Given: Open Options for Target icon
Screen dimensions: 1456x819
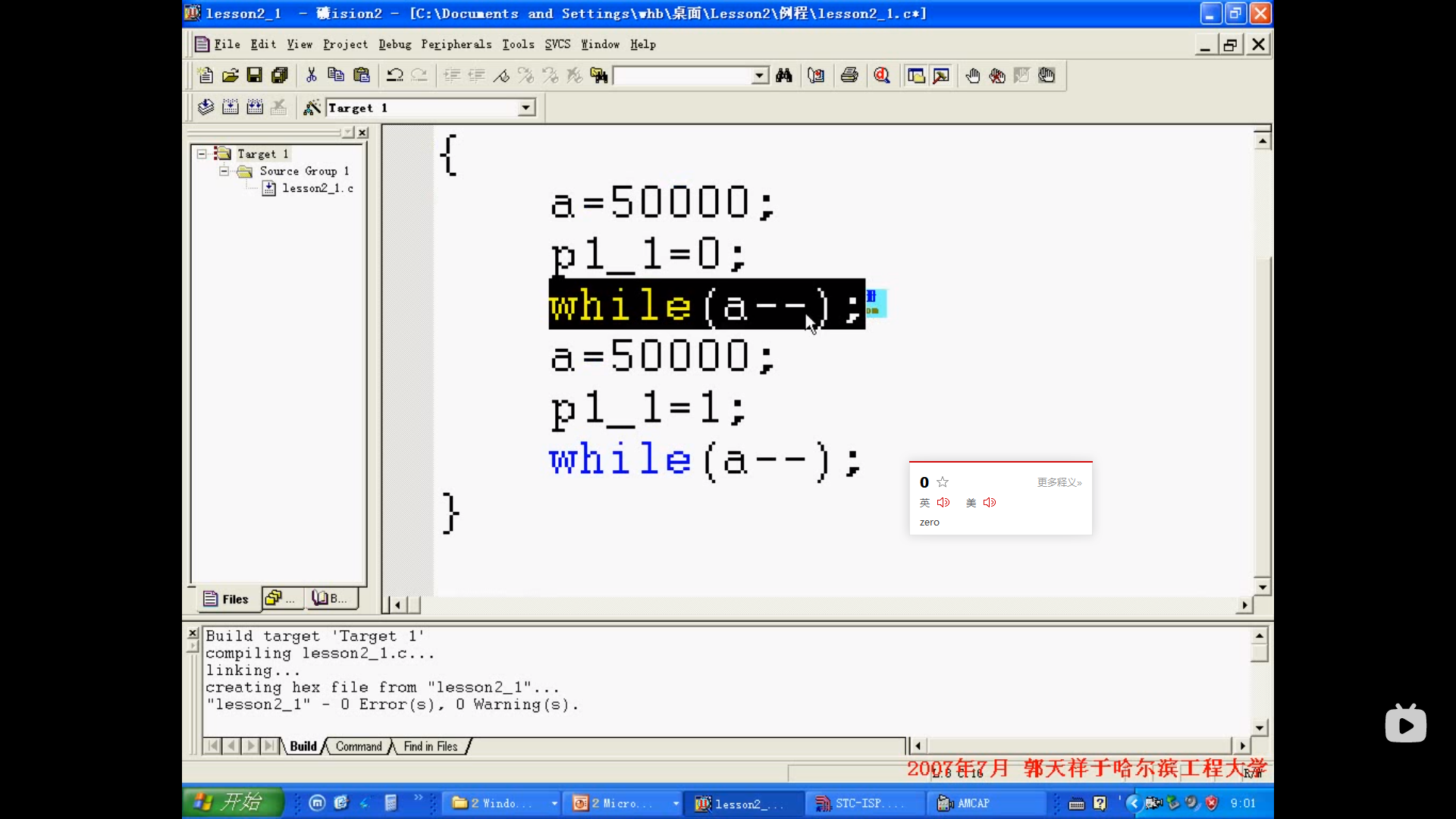Looking at the screenshot, I should click(312, 108).
